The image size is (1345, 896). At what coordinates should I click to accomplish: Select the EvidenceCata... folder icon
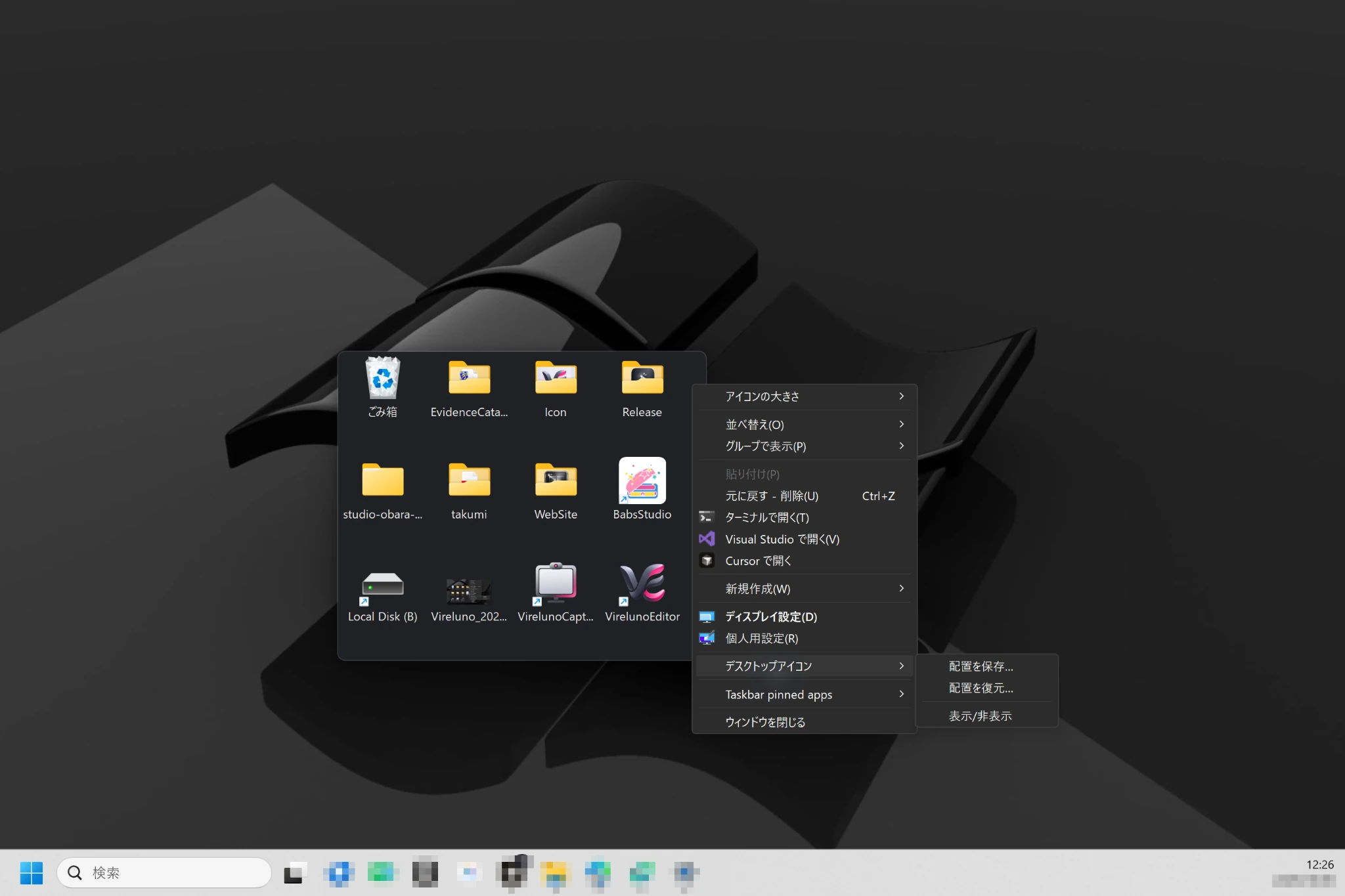point(469,387)
